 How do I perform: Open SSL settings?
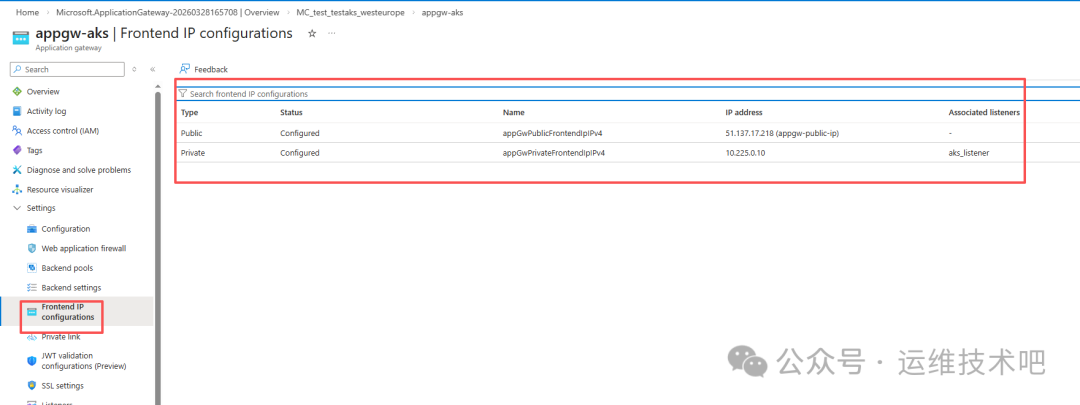pos(62,386)
